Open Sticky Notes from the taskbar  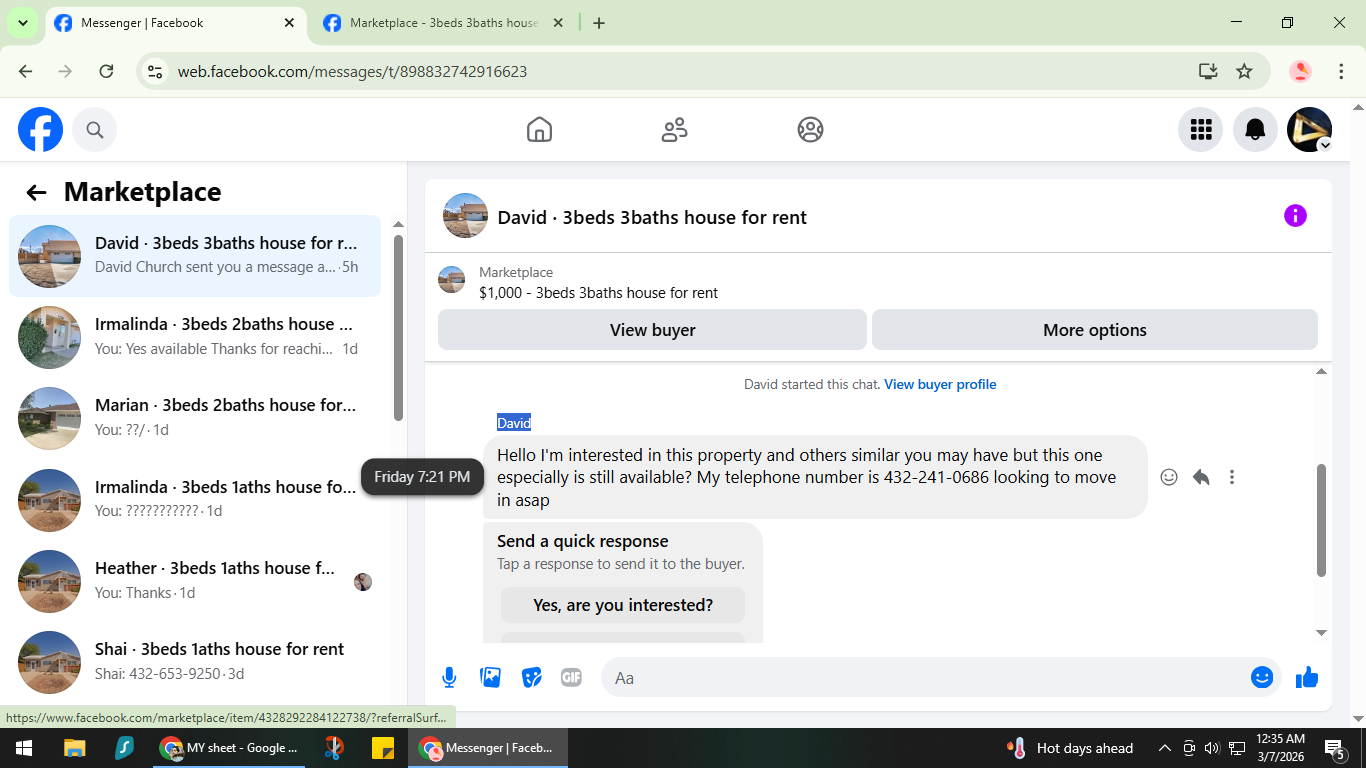(x=382, y=748)
